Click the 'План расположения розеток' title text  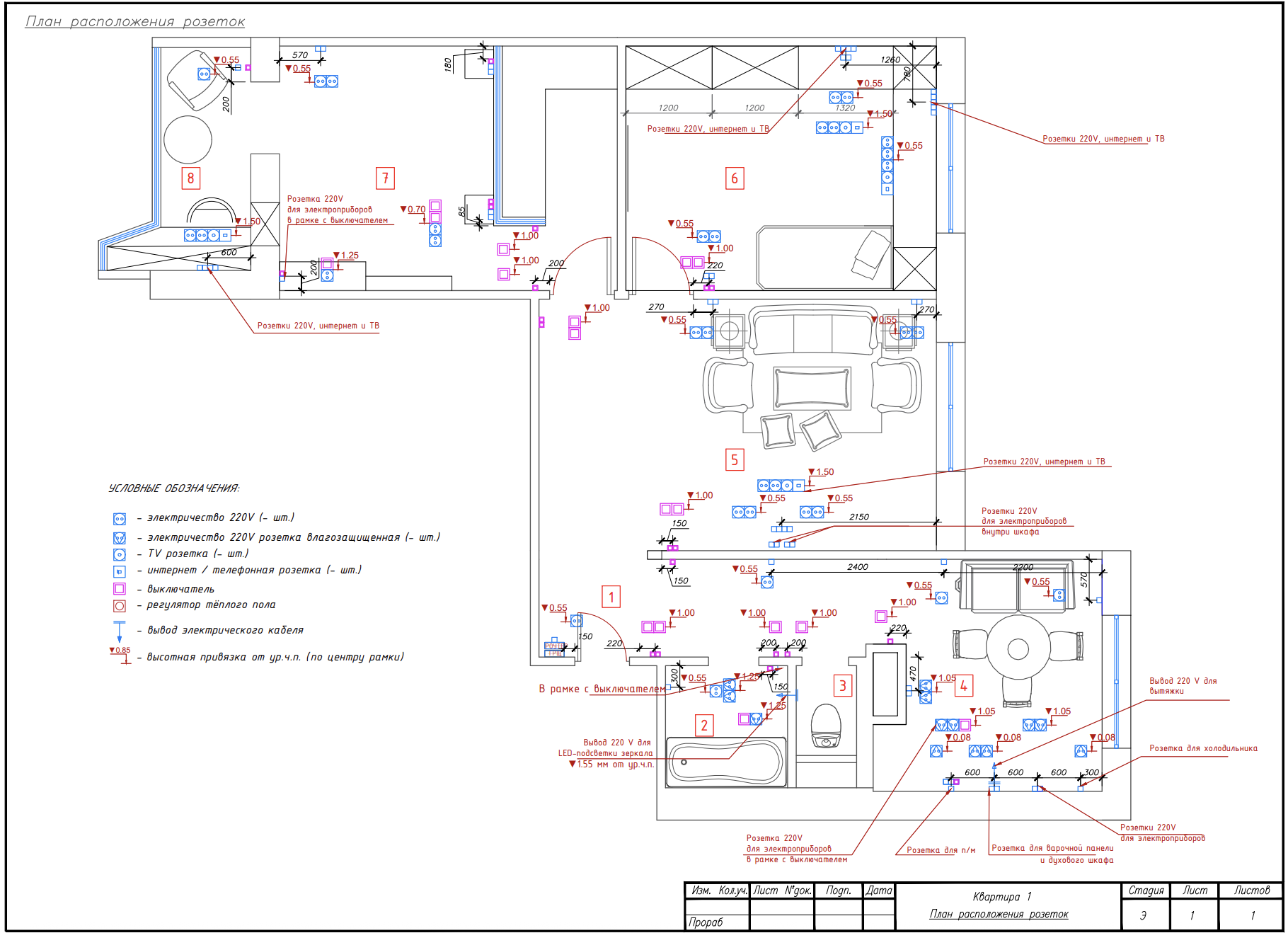click(x=134, y=21)
